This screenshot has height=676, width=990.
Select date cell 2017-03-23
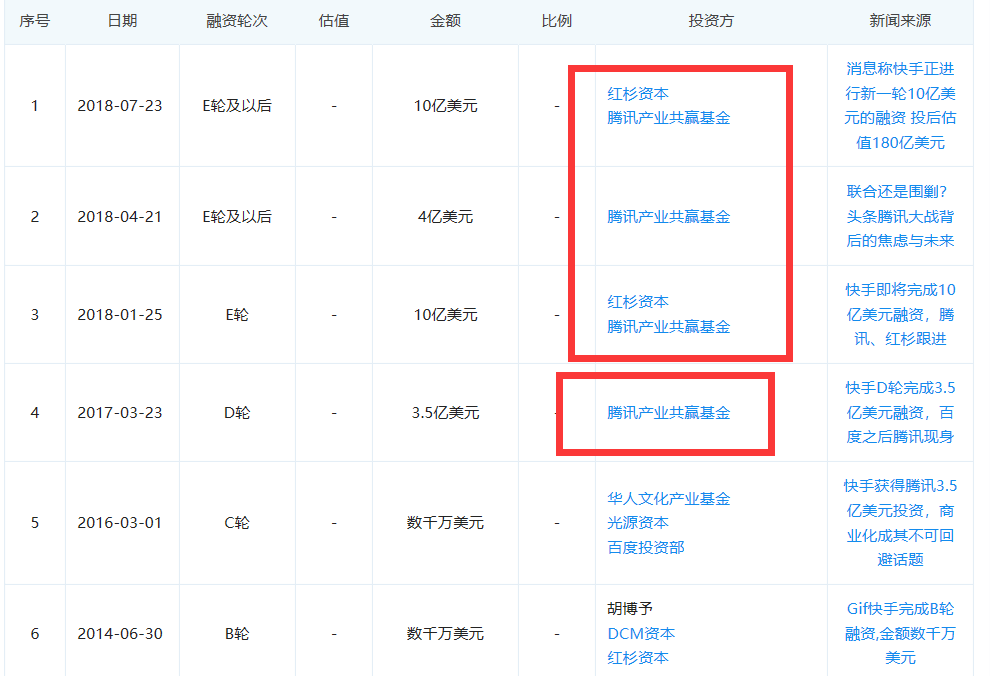click(x=120, y=412)
